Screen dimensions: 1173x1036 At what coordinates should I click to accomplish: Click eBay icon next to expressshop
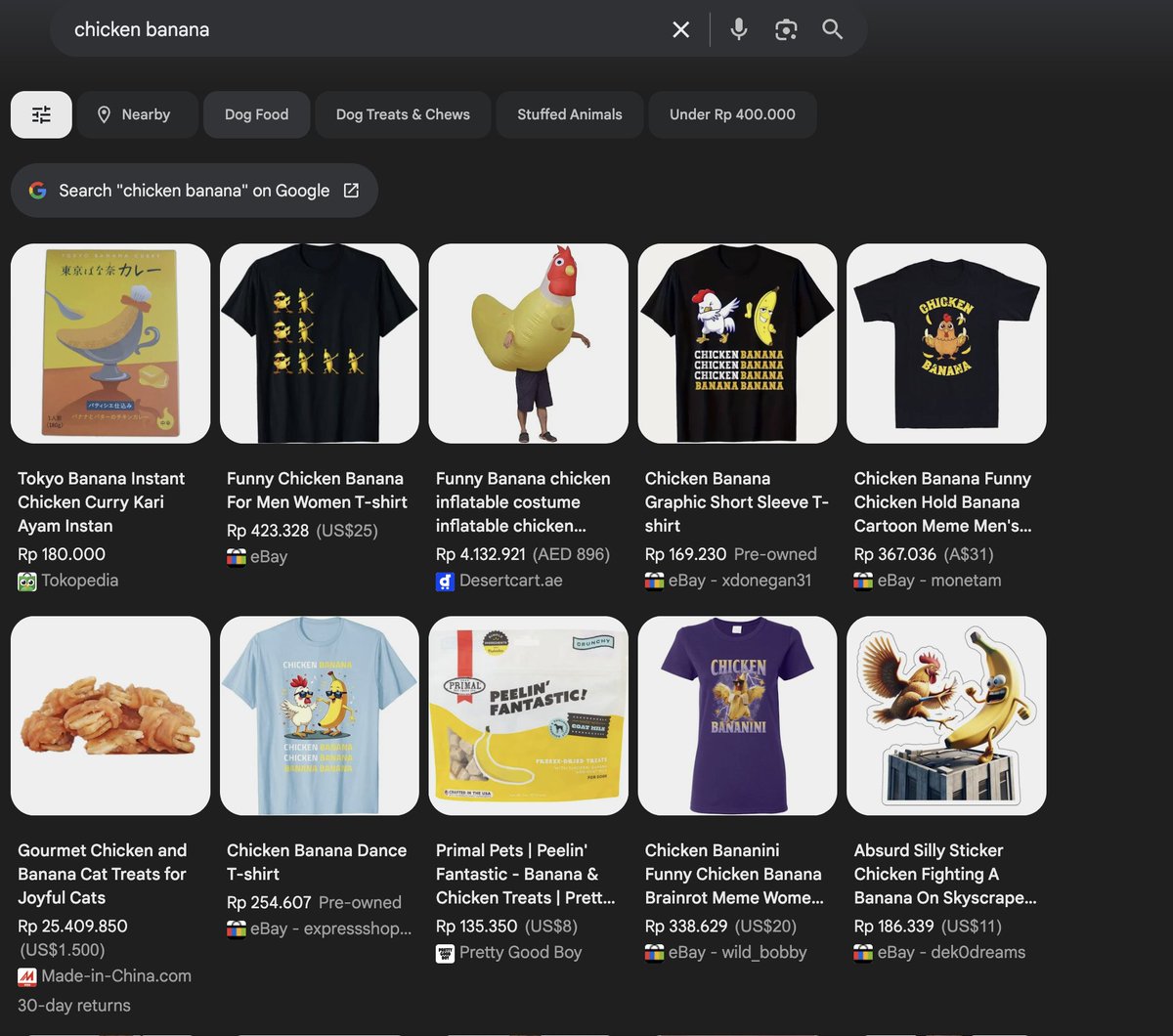(x=237, y=929)
